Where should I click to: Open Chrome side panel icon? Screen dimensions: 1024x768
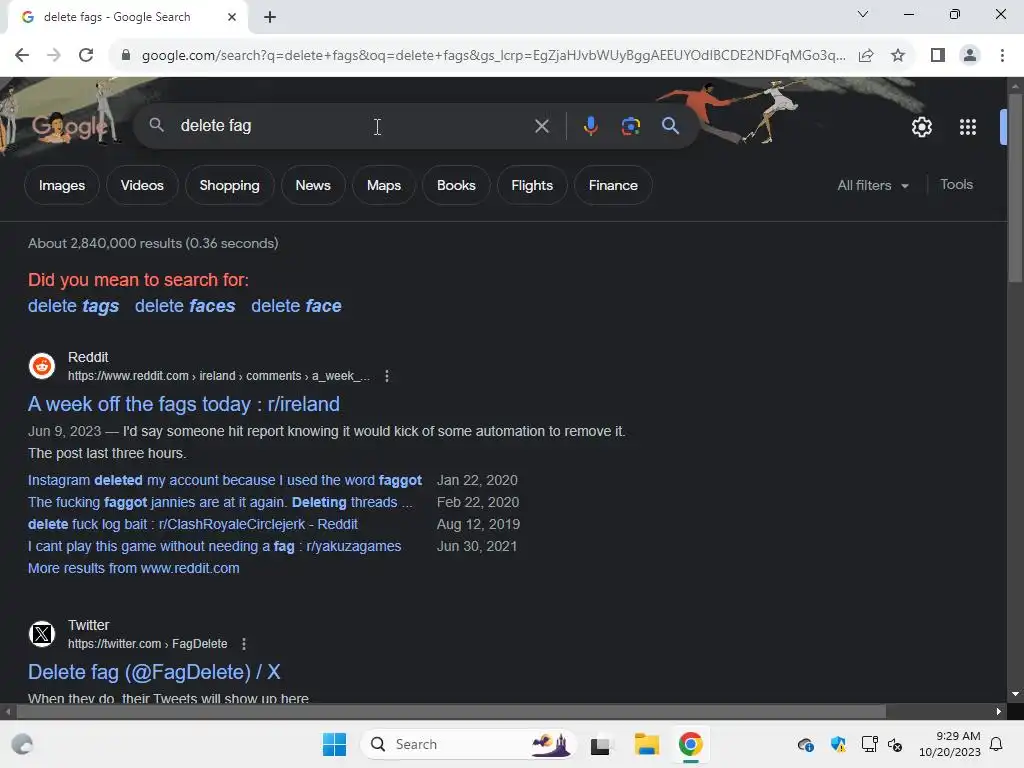938,56
